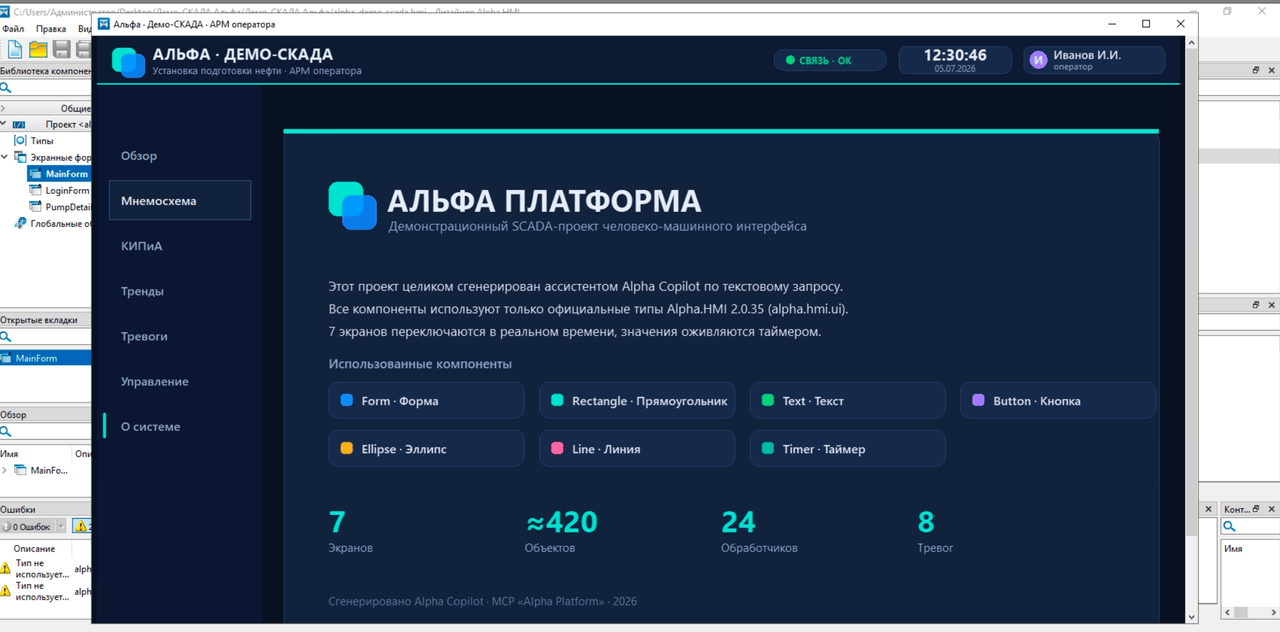The width and height of the screenshot is (1280, 632).
Task: Click the 7 Экранов statistic
Action: (x=350, y=531)
